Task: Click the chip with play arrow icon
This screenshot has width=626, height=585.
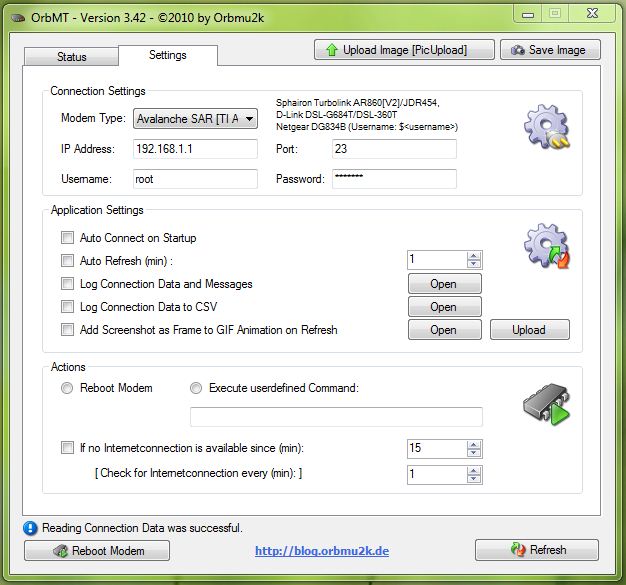Action: tap(547, 404)
